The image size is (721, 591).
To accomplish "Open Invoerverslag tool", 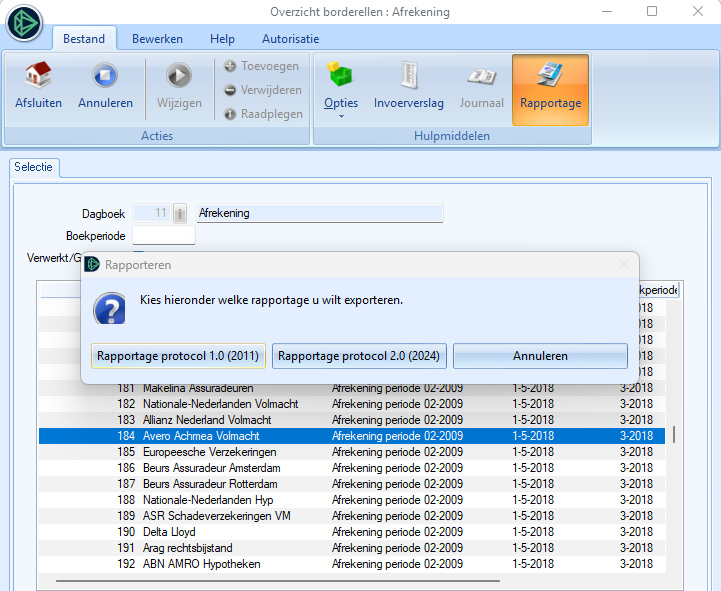I will pos(409,86).
